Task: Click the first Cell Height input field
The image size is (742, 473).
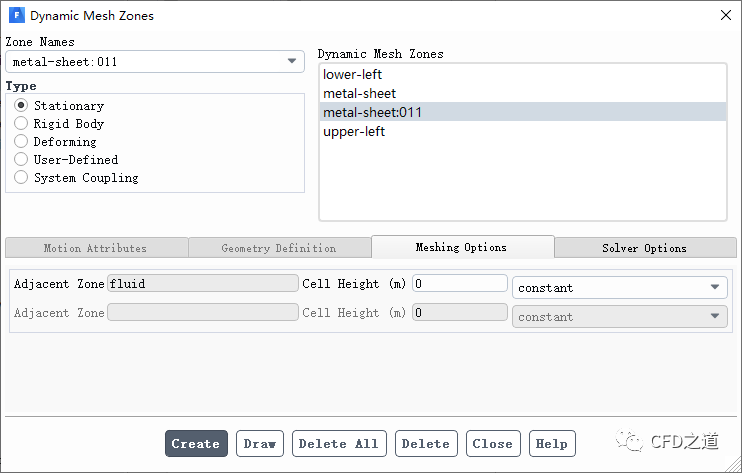Action: 460,283
